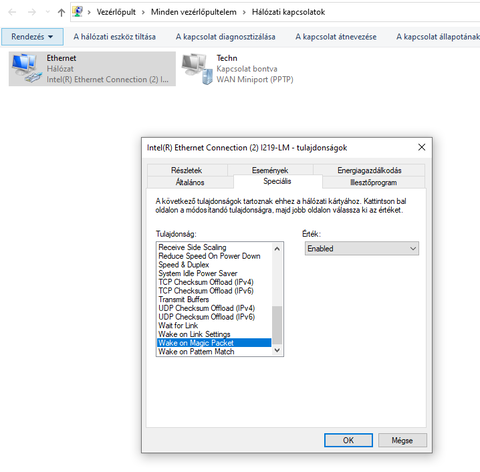Select Wake on Pattern Match property
Image resolution: width=480 pixels, height=472 pixels.
click(x=214, y=351)
